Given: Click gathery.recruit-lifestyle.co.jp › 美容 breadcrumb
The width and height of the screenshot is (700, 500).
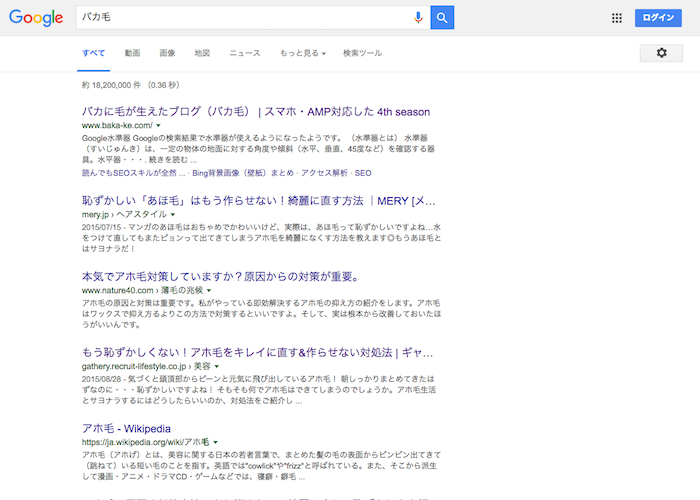Looking at the screenshot, I should pos(146,366).
